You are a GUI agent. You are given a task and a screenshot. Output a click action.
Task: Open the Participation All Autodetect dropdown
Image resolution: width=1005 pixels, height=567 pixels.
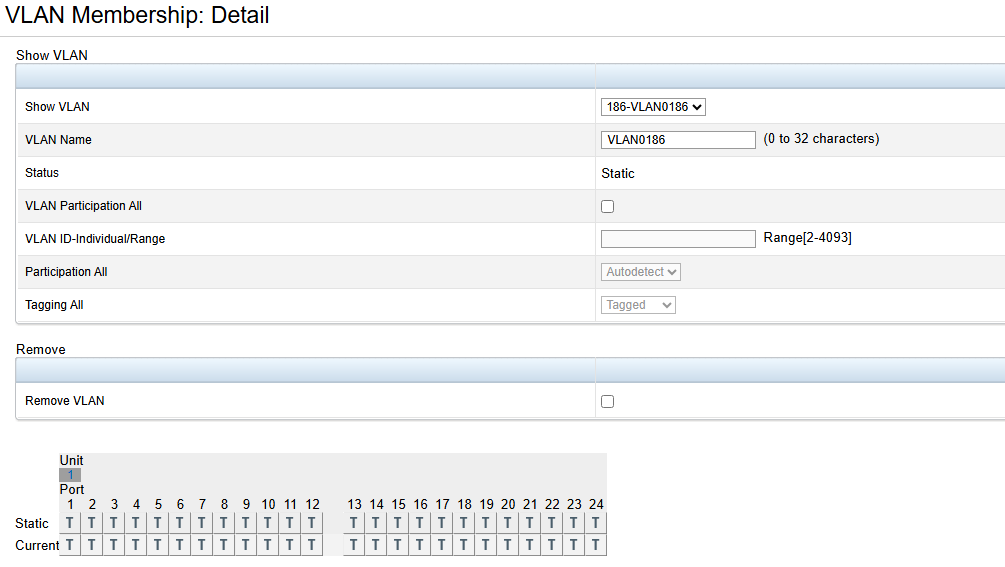pos(641,272)
